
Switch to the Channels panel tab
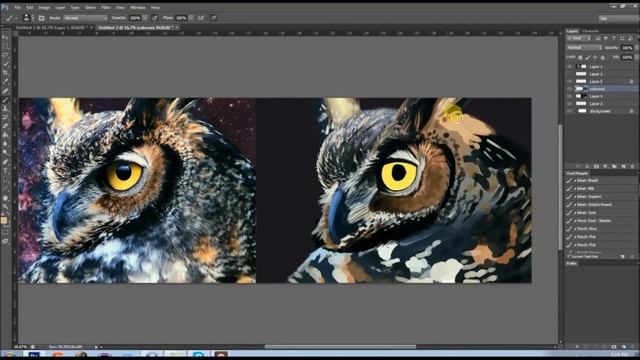pyautogui.click(x=590, y=31)
